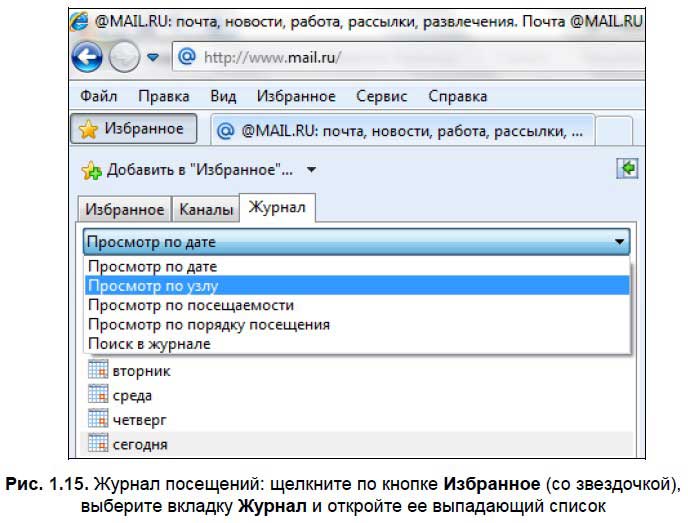Choose Просмотр по узлу option

pyautogui.click(x=357, y=286)
